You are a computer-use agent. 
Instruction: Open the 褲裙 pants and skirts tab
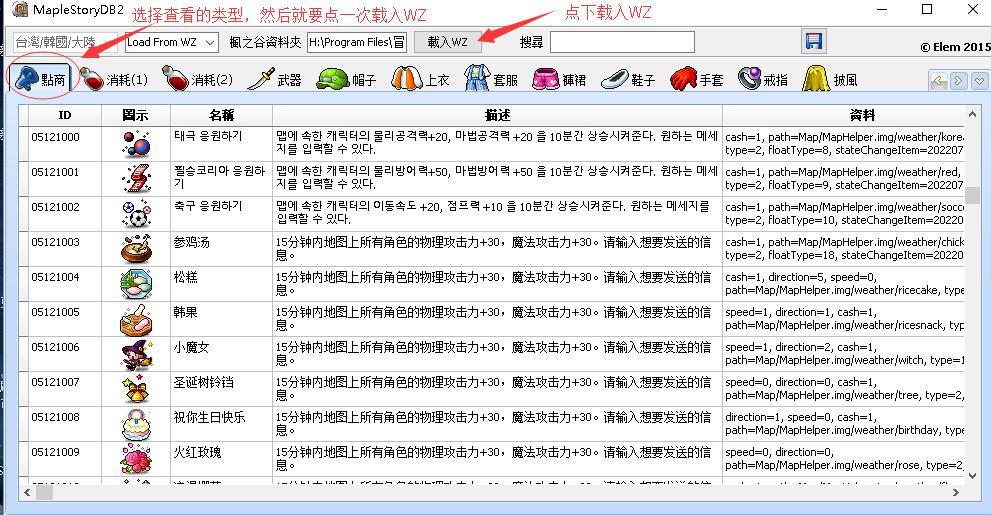pos(559,80)
